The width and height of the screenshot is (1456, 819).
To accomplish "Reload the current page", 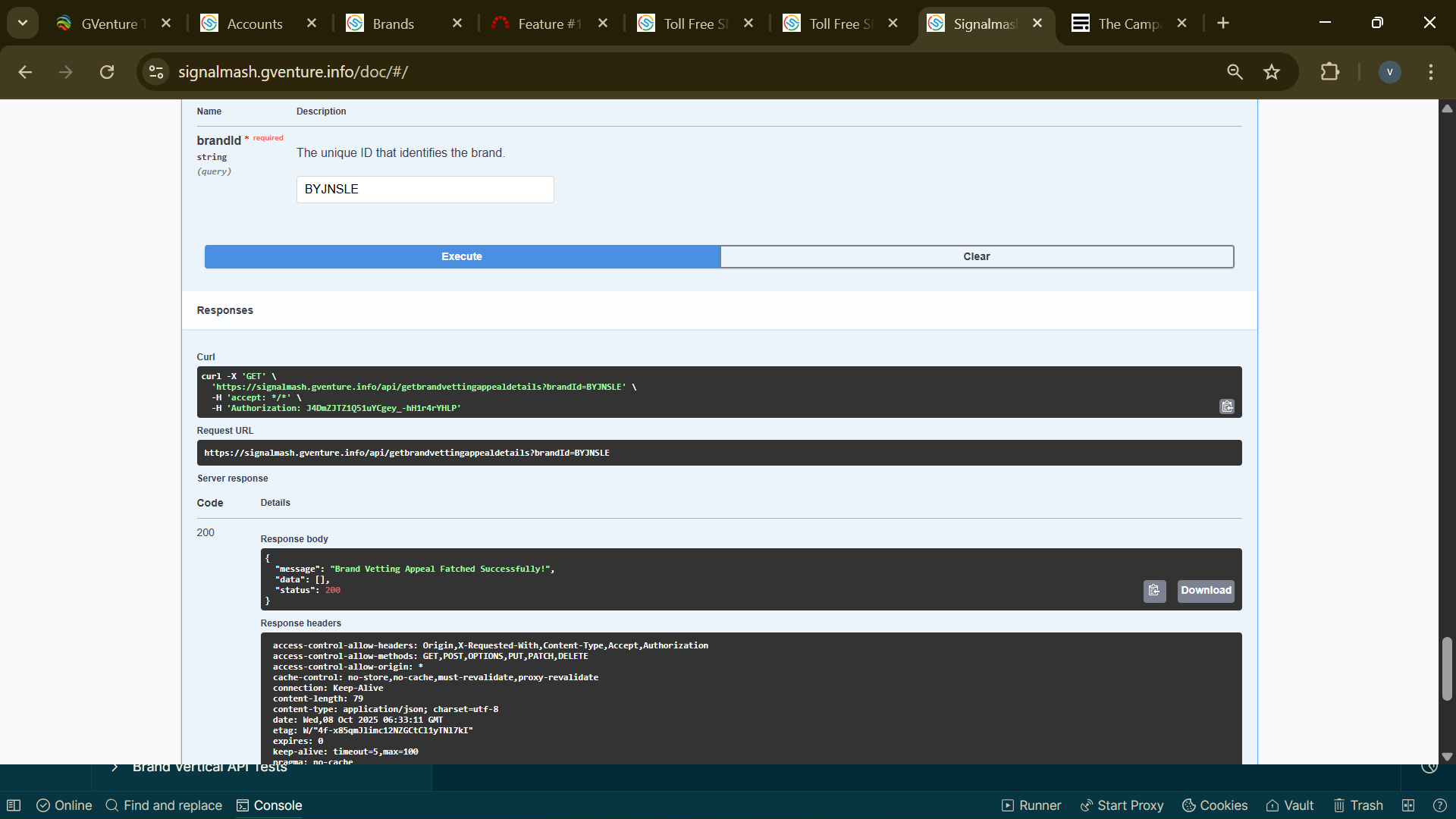I will (107, 72).
